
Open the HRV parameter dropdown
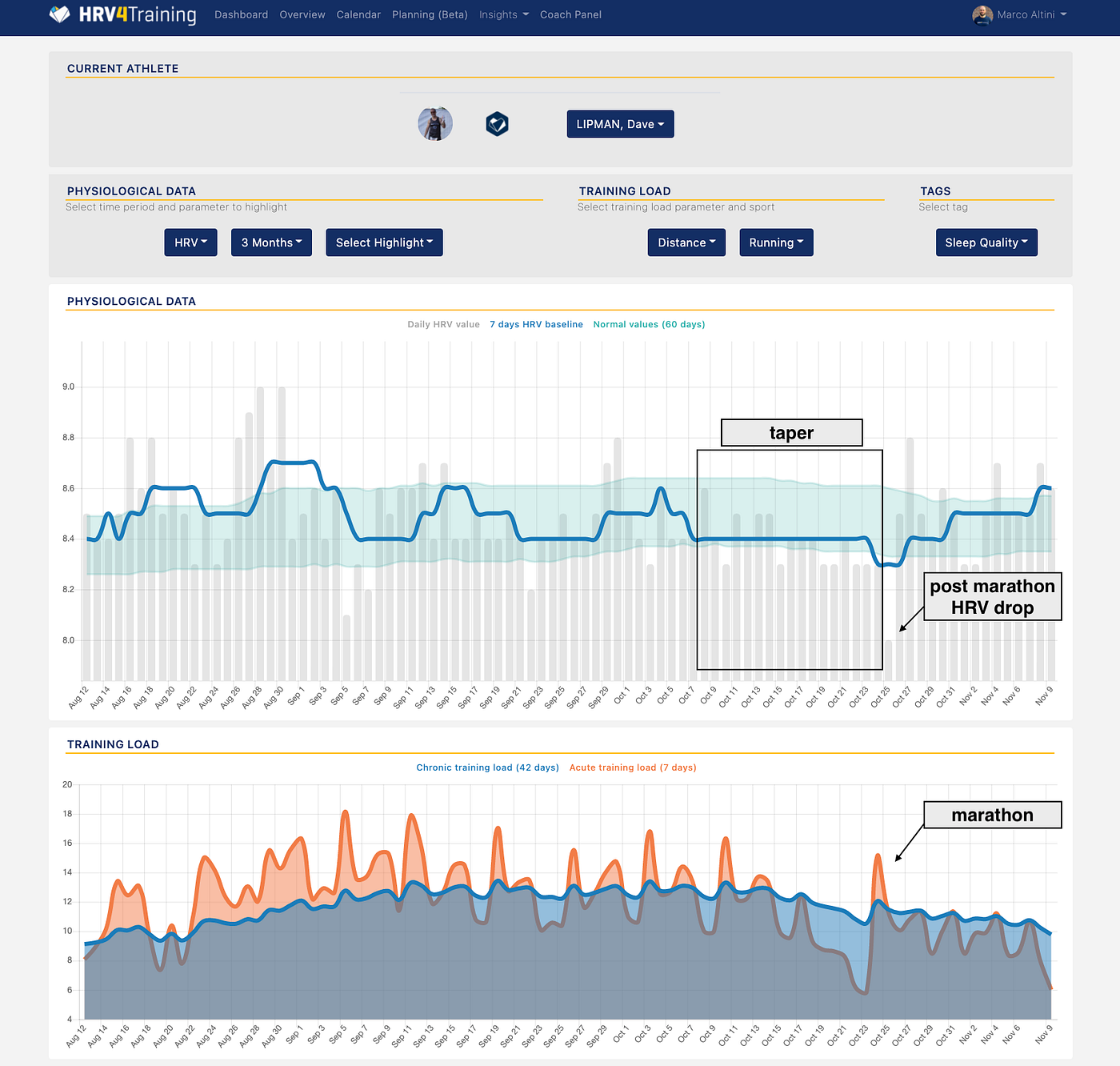tap(190, 242)
